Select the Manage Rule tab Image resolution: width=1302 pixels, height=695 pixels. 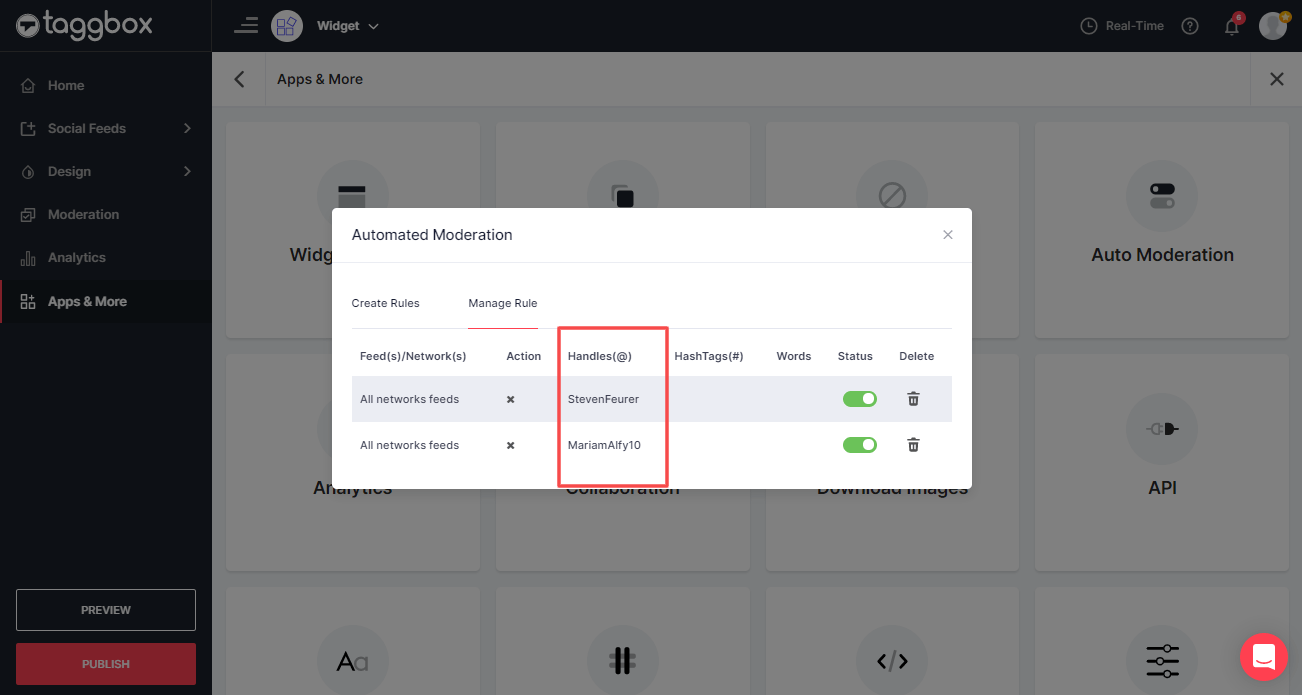click(x=503, y=303)
